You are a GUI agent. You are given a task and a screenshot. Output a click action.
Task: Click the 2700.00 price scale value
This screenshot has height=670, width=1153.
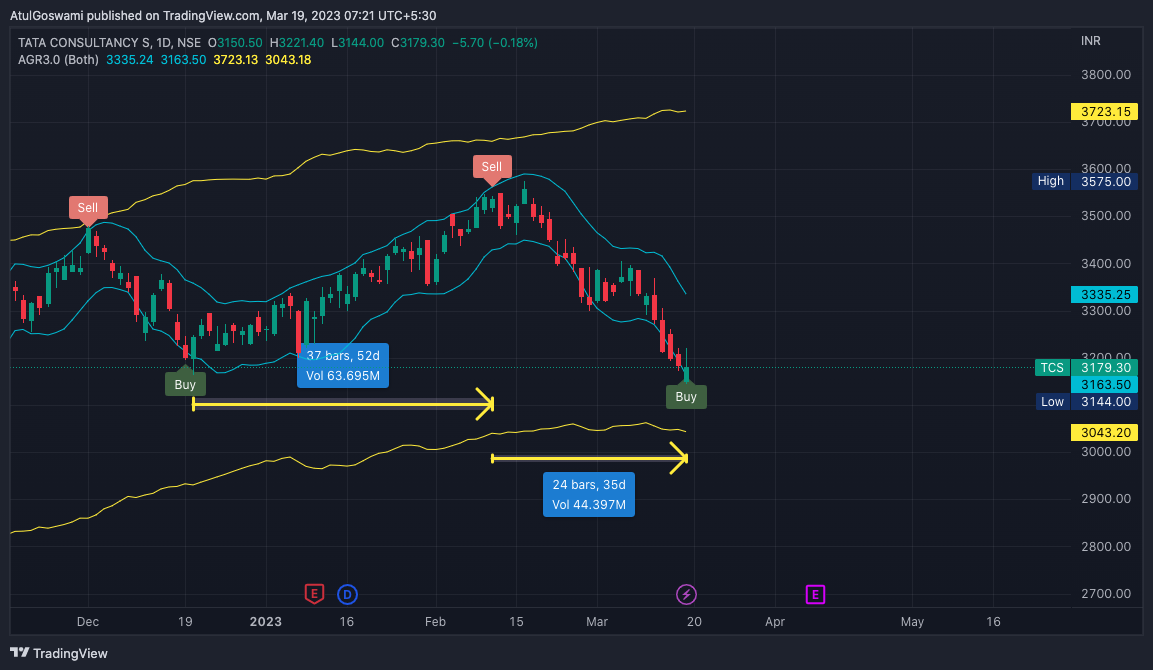[x=1106, y=594]
